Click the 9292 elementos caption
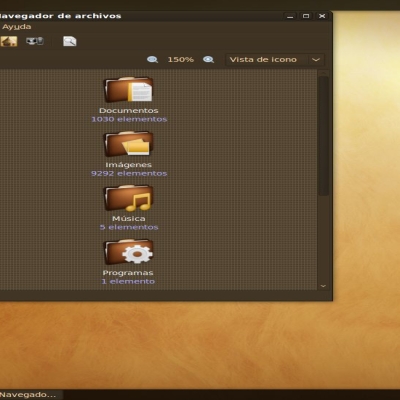This screenshot has width=400, height=400. click(129, 173)
